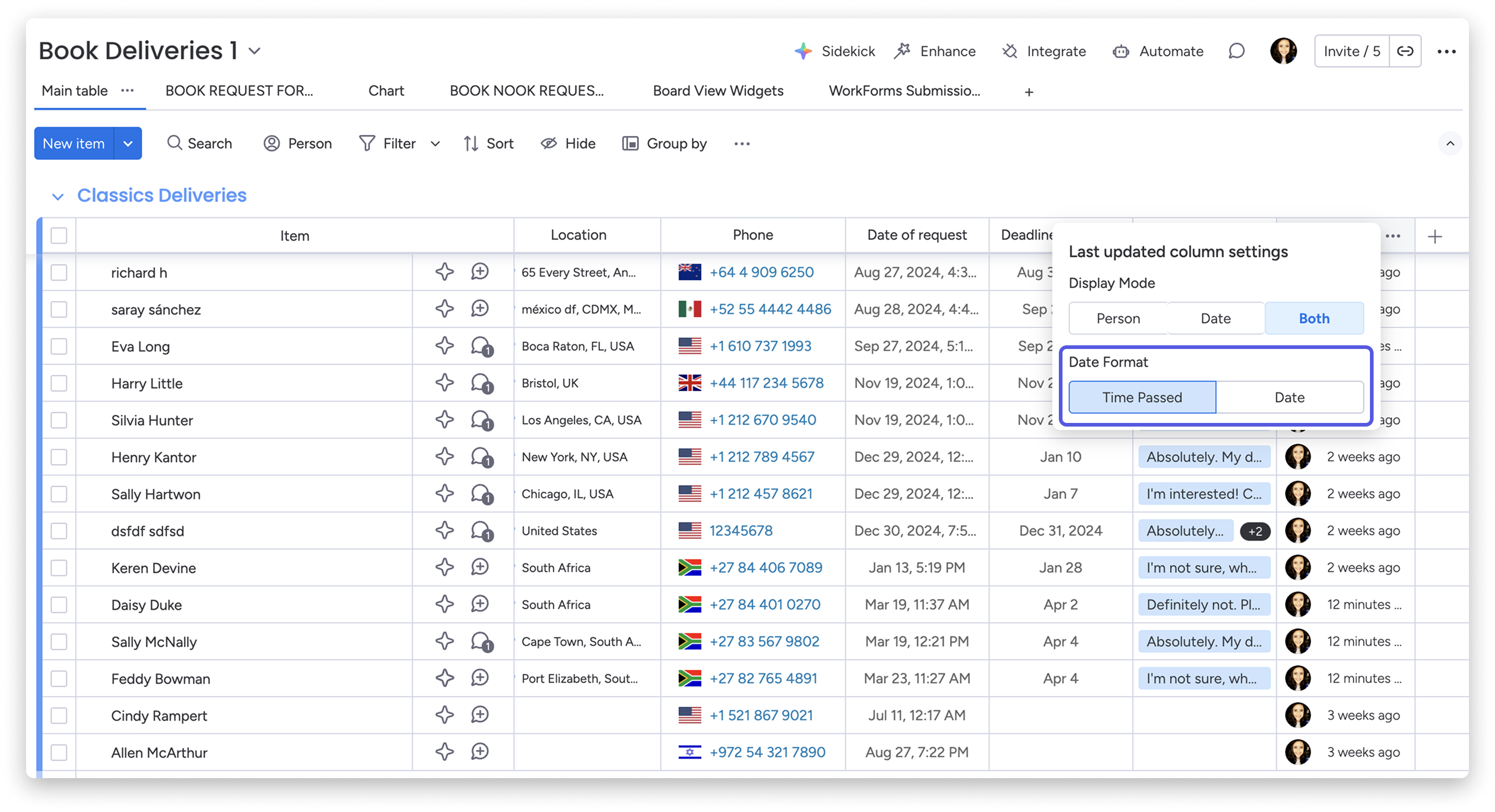Collapse the Classics Deliveries group
Screen dimensions: 1495x812
[x=57, y=197]
